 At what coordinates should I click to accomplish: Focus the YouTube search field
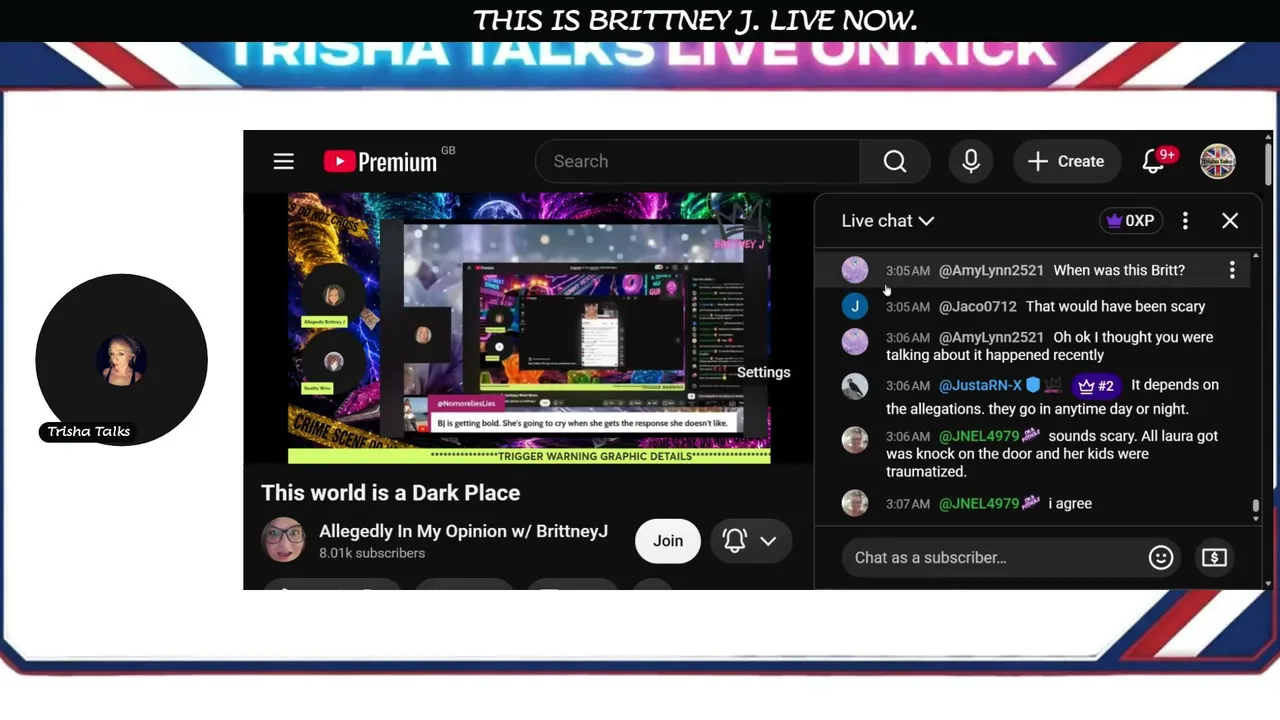tap(697, 161)
